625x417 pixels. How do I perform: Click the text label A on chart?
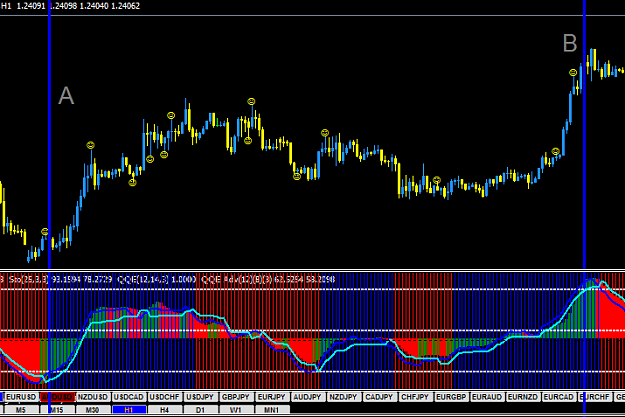(x=66, y=96)
